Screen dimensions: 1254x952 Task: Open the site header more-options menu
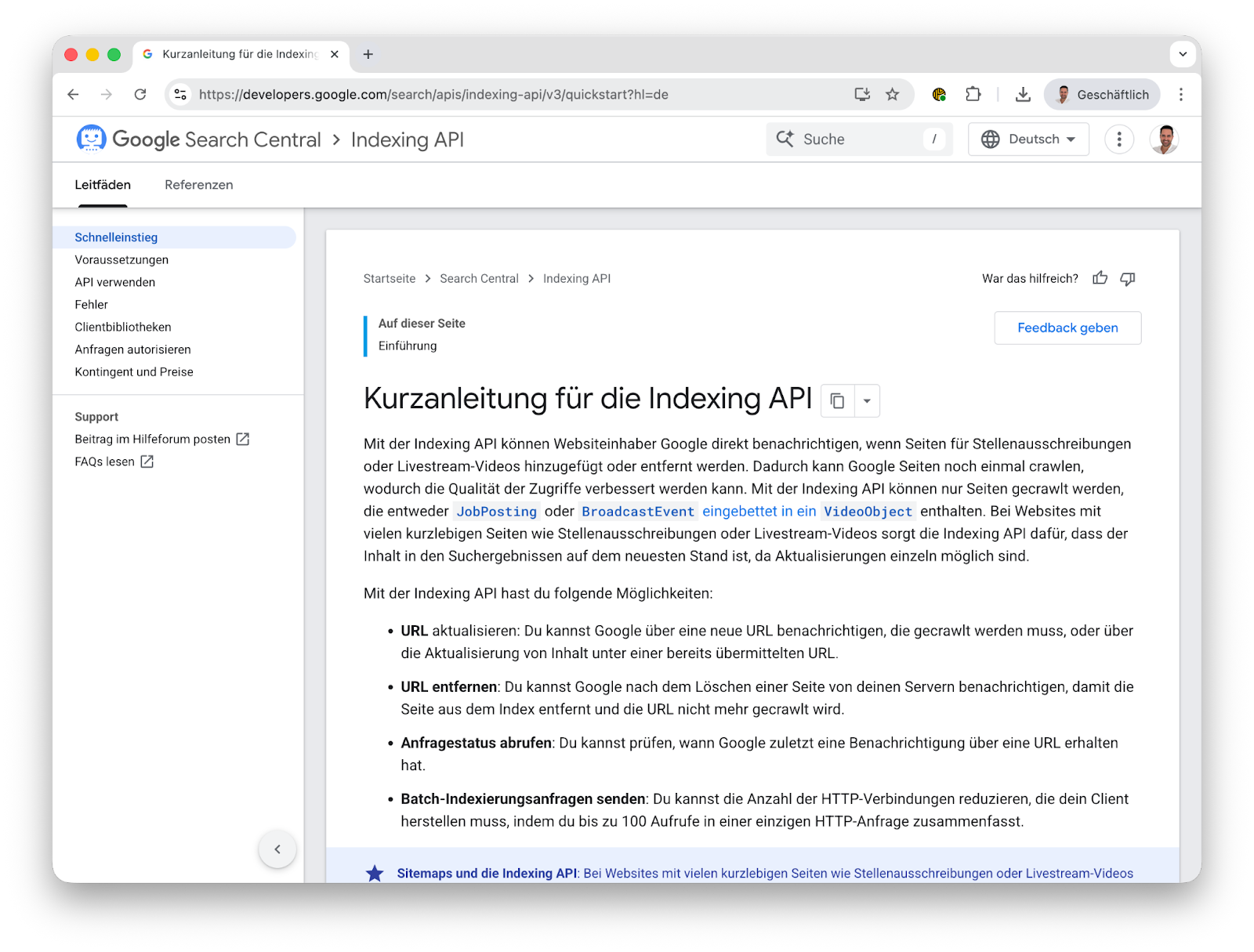(1119, 139)
